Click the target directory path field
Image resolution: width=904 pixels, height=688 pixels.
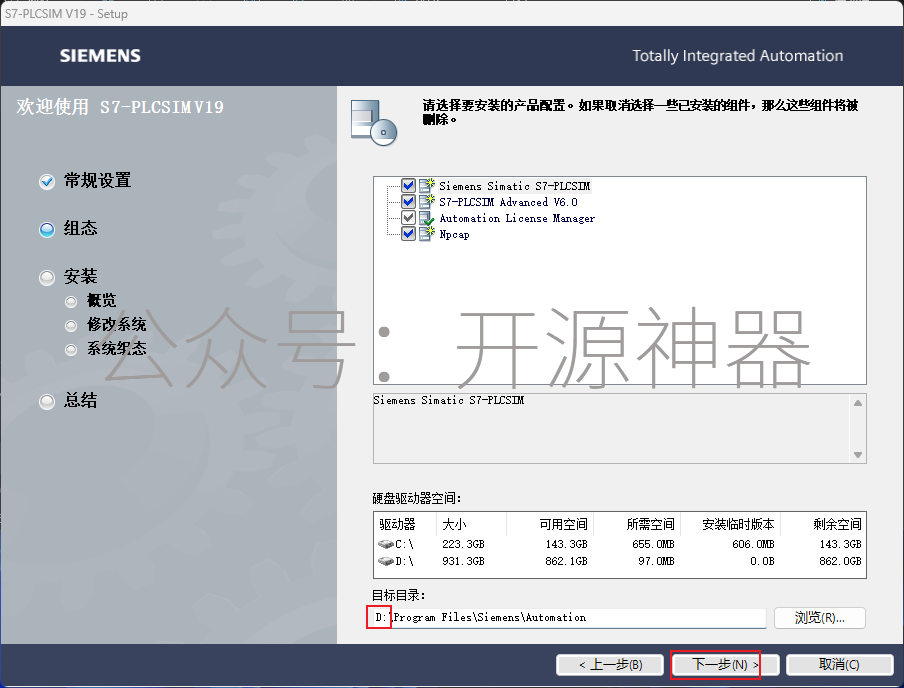point(569,618)
